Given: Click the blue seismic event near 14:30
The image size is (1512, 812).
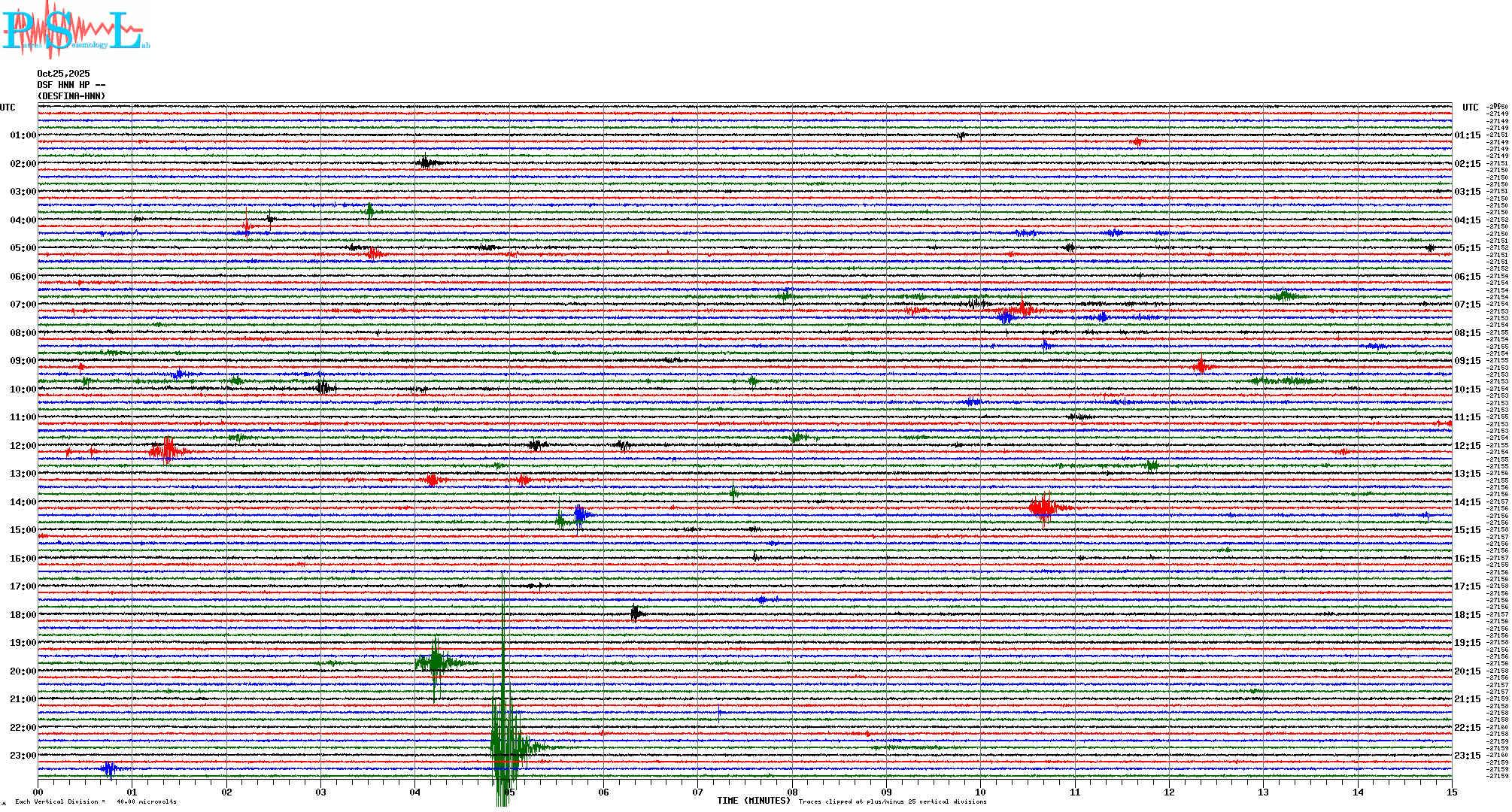Looking at the screenshot, I should click(580, 515).
